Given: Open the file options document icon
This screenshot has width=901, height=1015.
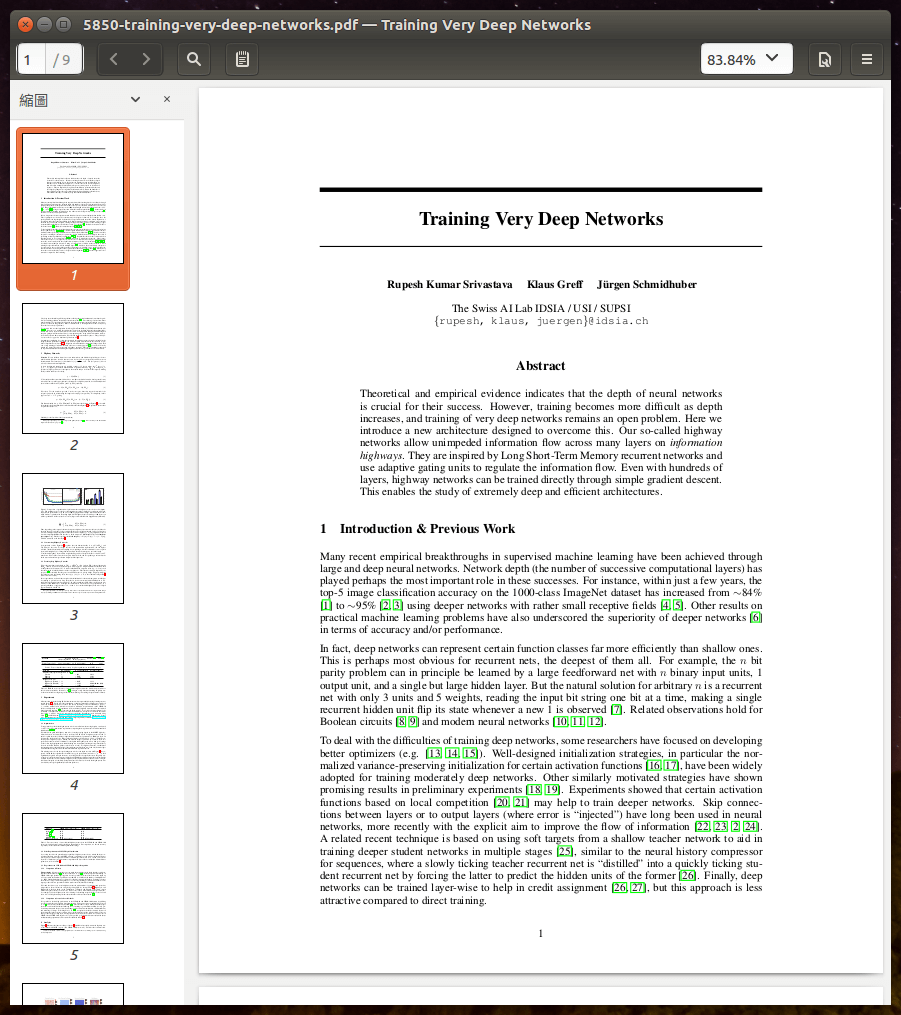Looking at the screenshot, I should (824, 60).
